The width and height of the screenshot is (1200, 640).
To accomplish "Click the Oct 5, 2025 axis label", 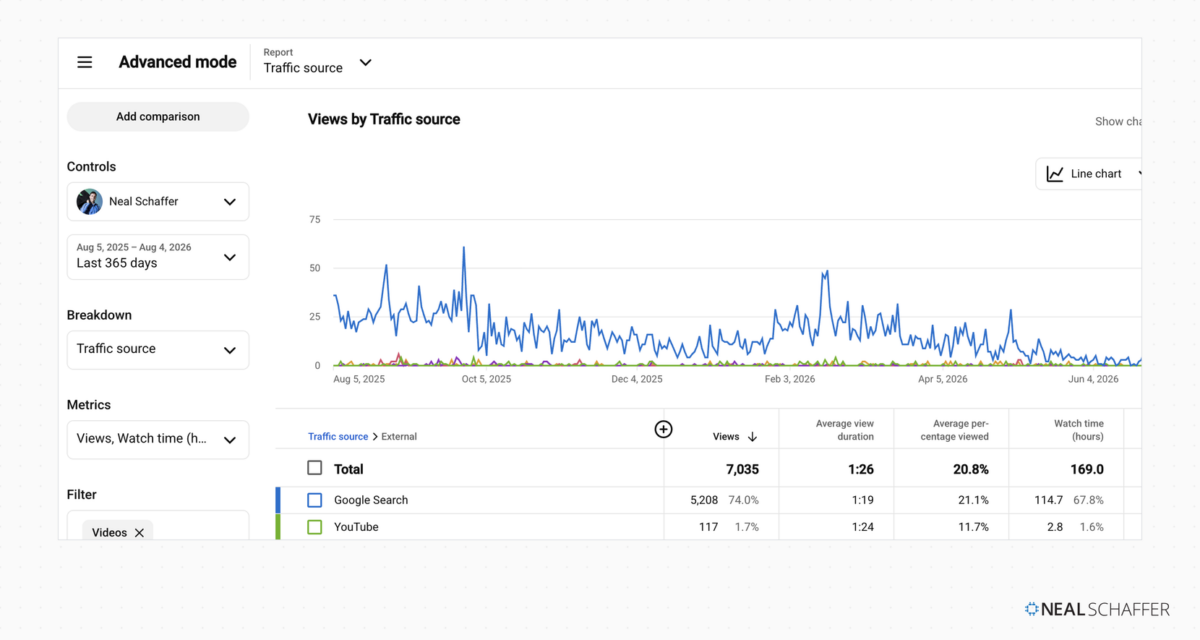I will 486,380.
